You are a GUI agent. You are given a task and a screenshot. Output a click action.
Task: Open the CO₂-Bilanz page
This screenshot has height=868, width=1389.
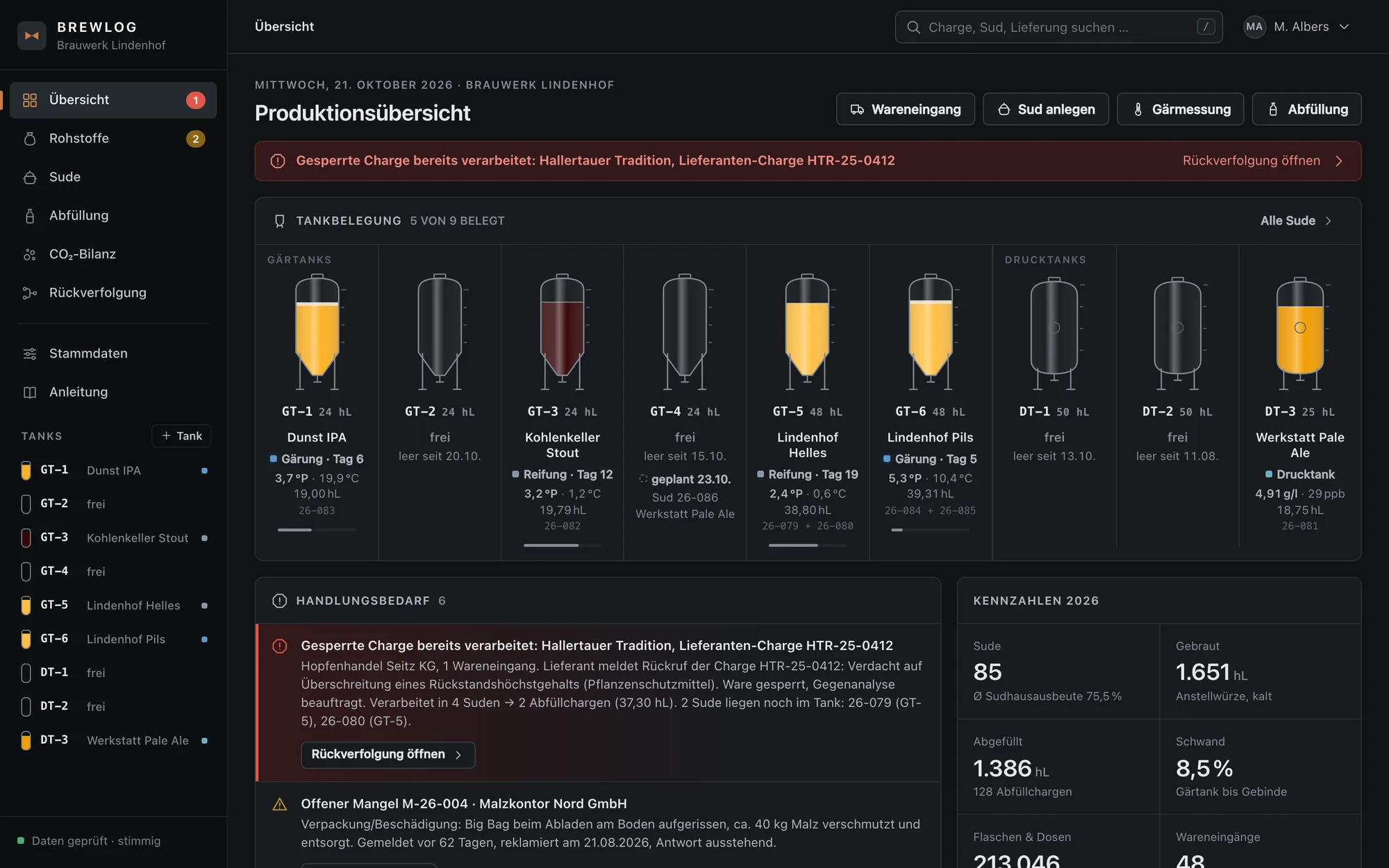point(113,254)
